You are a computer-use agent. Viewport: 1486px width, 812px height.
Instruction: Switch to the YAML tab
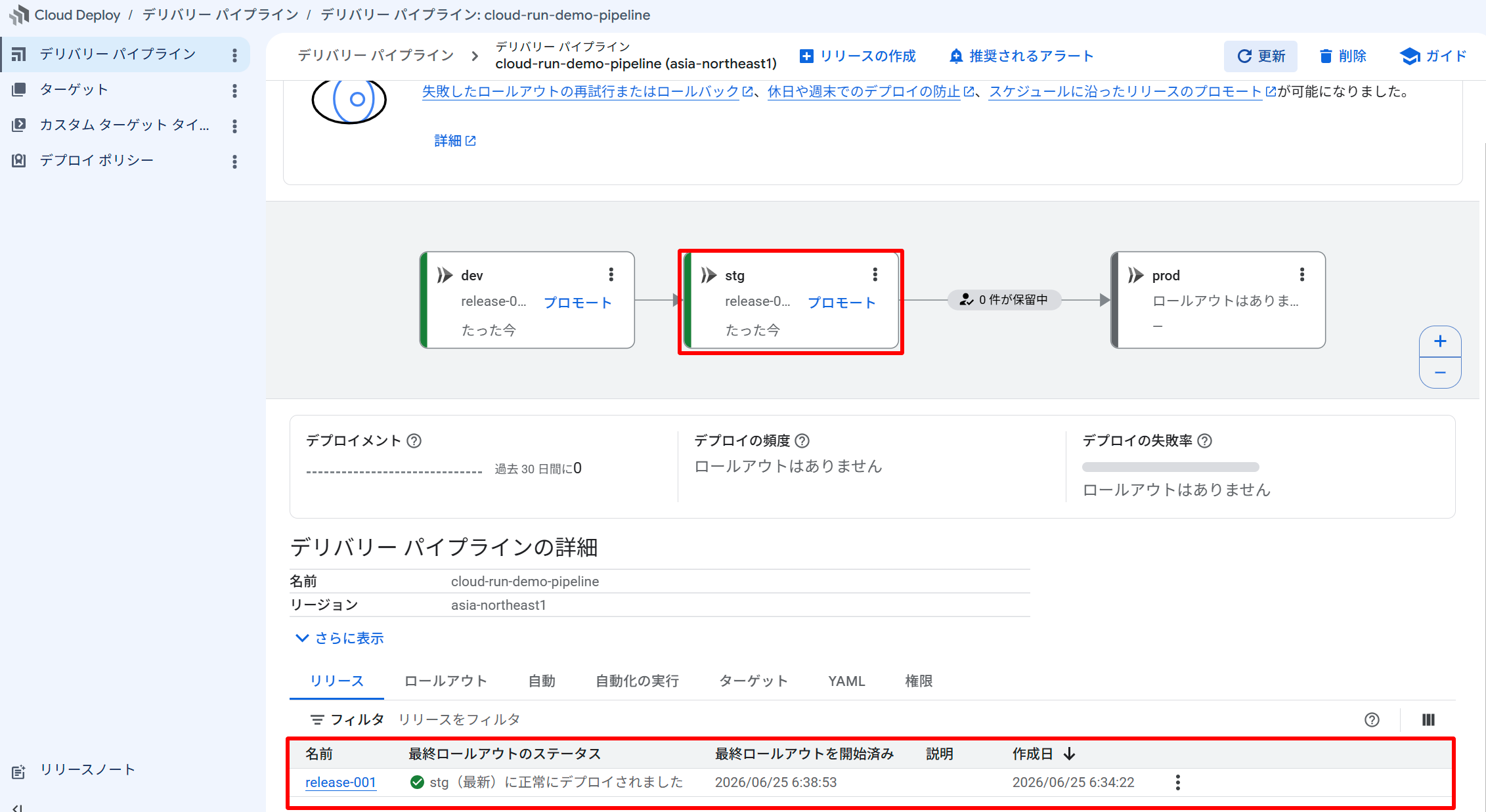click(846, 681)
